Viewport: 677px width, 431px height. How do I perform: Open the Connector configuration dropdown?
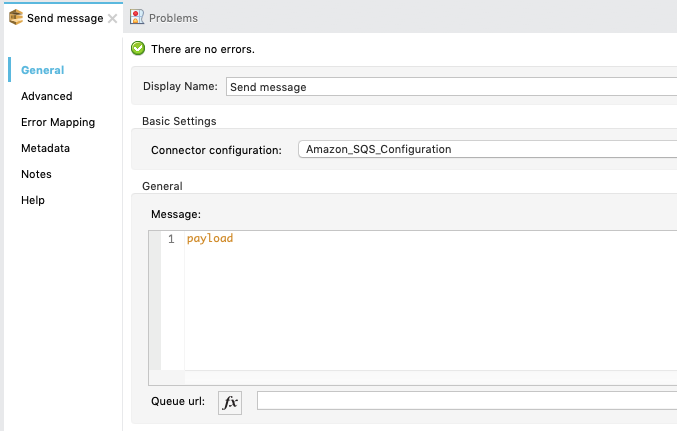tap(487, 149)
